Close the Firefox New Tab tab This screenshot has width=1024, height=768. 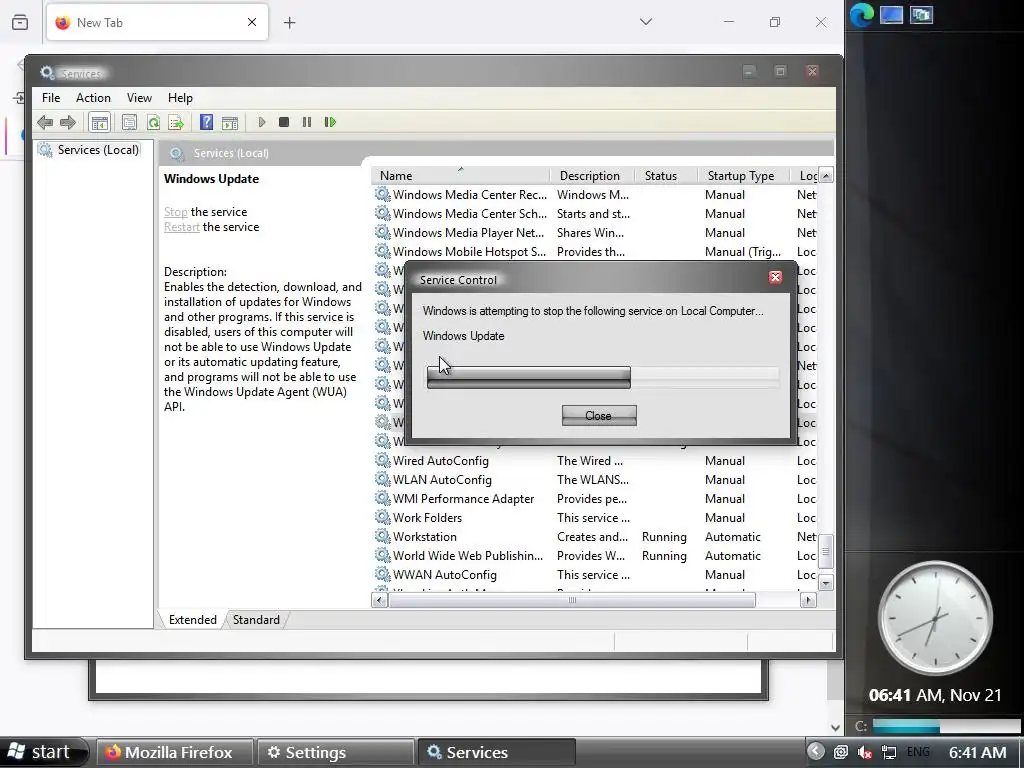[252, 22]
